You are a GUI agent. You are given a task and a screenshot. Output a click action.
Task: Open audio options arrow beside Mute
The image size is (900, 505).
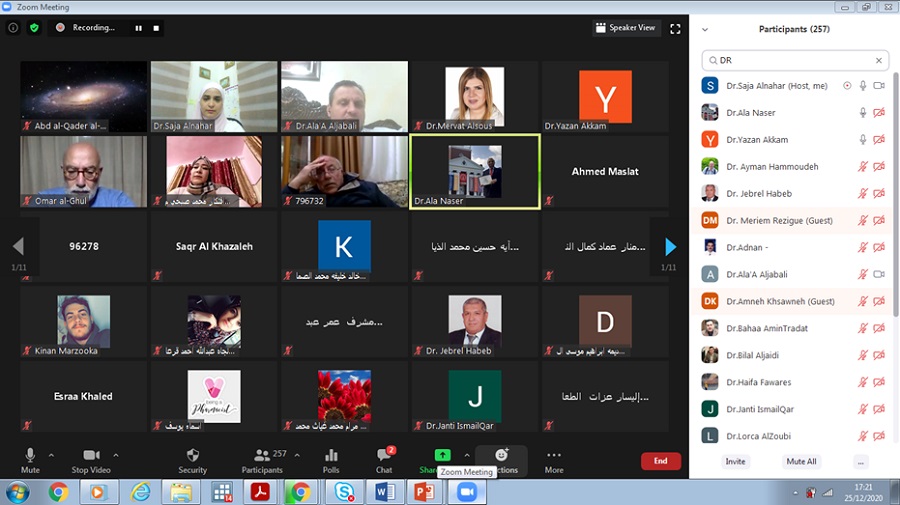[x=51, y=455]
